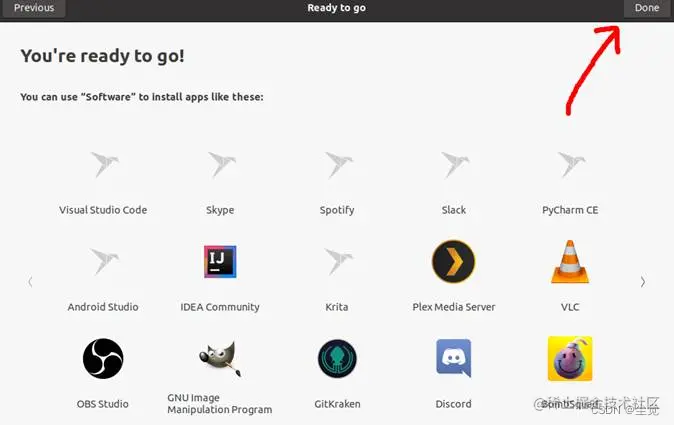Click the IDEA Community label
The width and height of the screenshot is (674, 425).
[x=220, y=307]
